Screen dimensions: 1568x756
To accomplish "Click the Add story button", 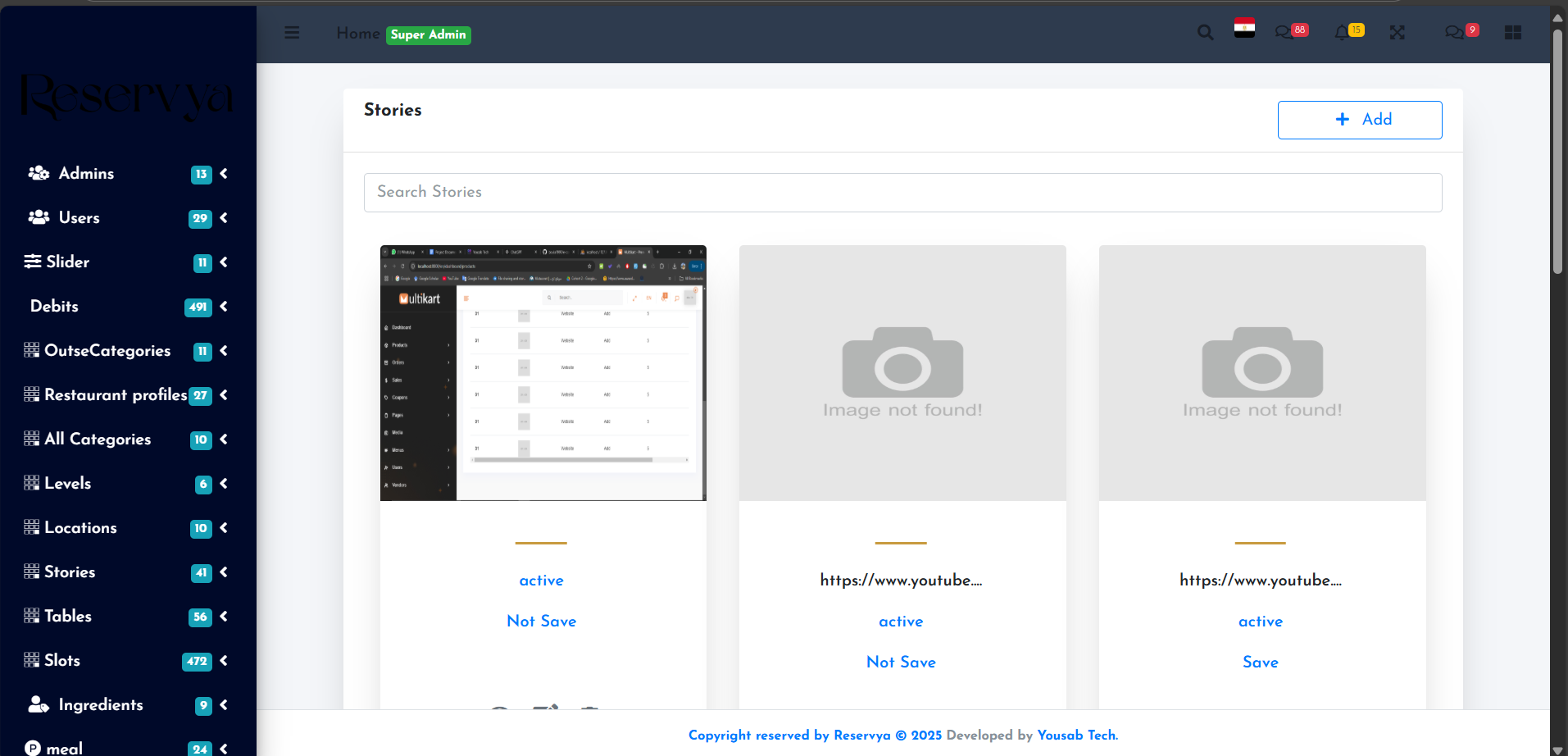I will click(1359, 120).
